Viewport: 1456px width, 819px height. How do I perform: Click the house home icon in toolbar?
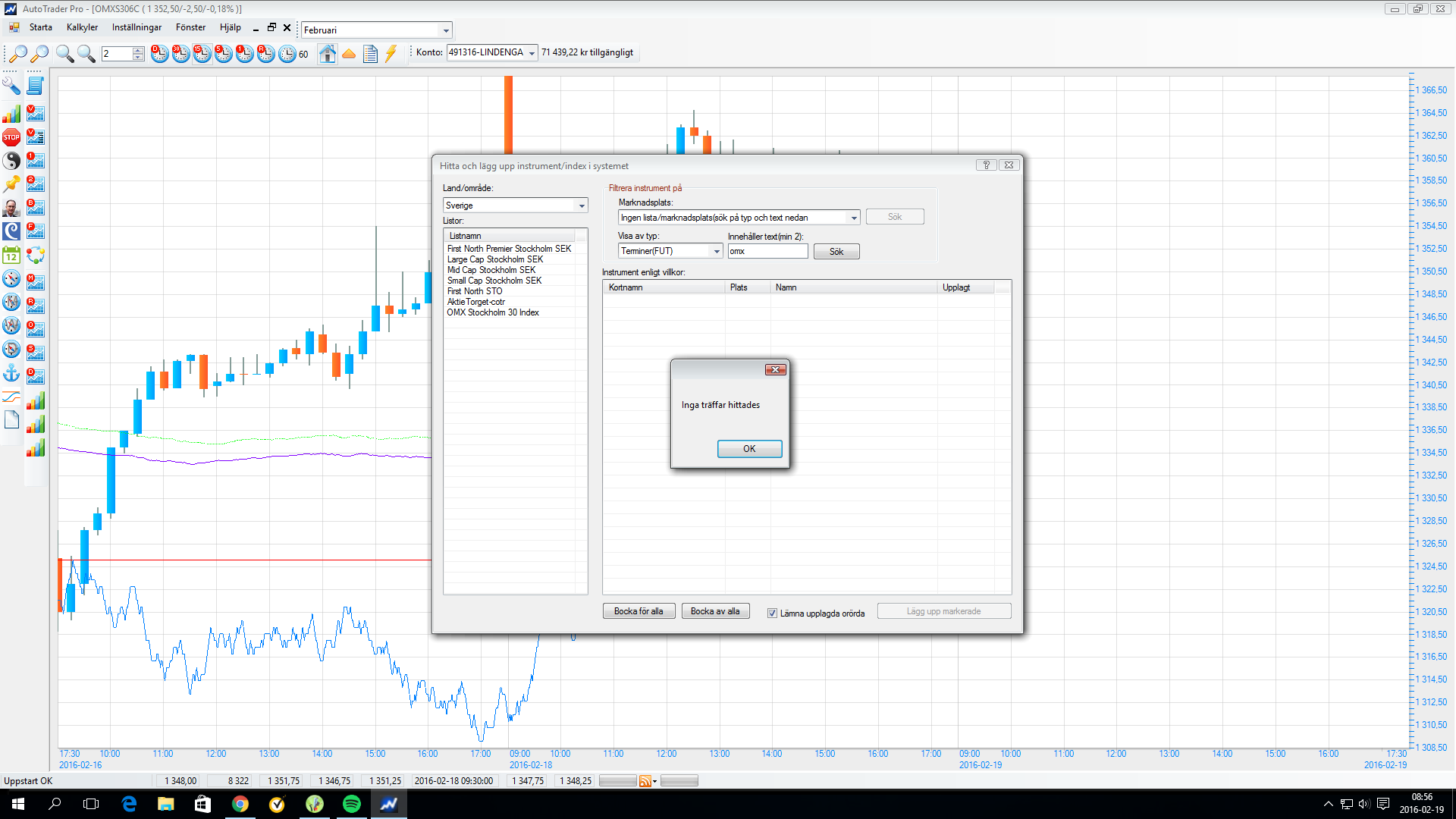click(328, 54)
